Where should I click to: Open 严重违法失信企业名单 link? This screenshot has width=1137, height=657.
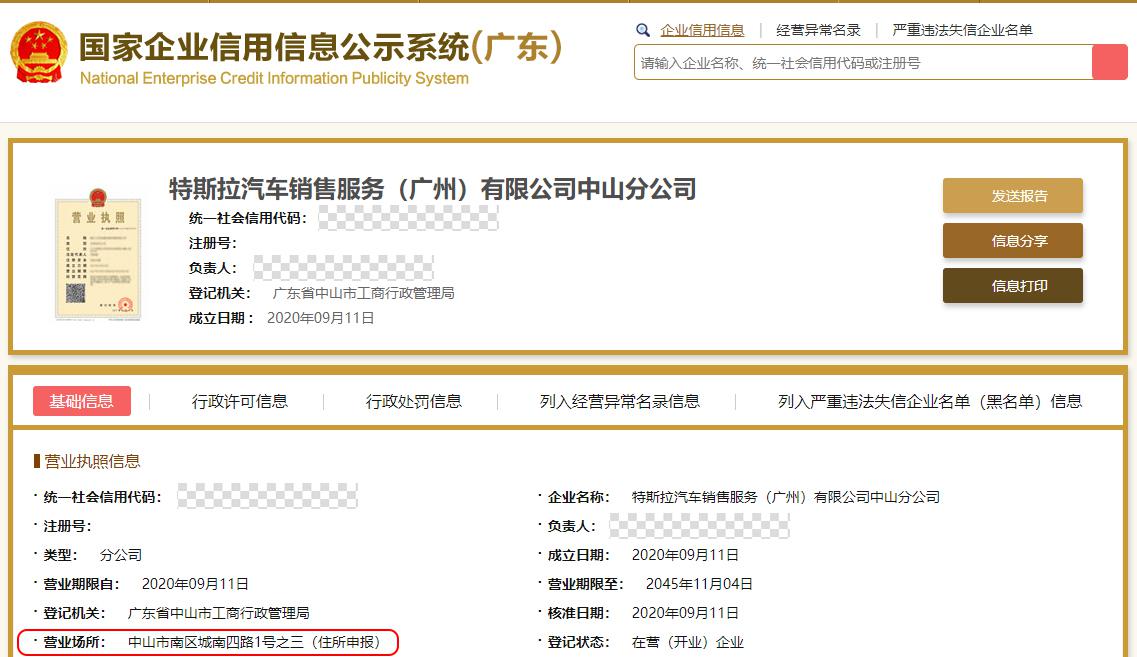tap(962, 30)
